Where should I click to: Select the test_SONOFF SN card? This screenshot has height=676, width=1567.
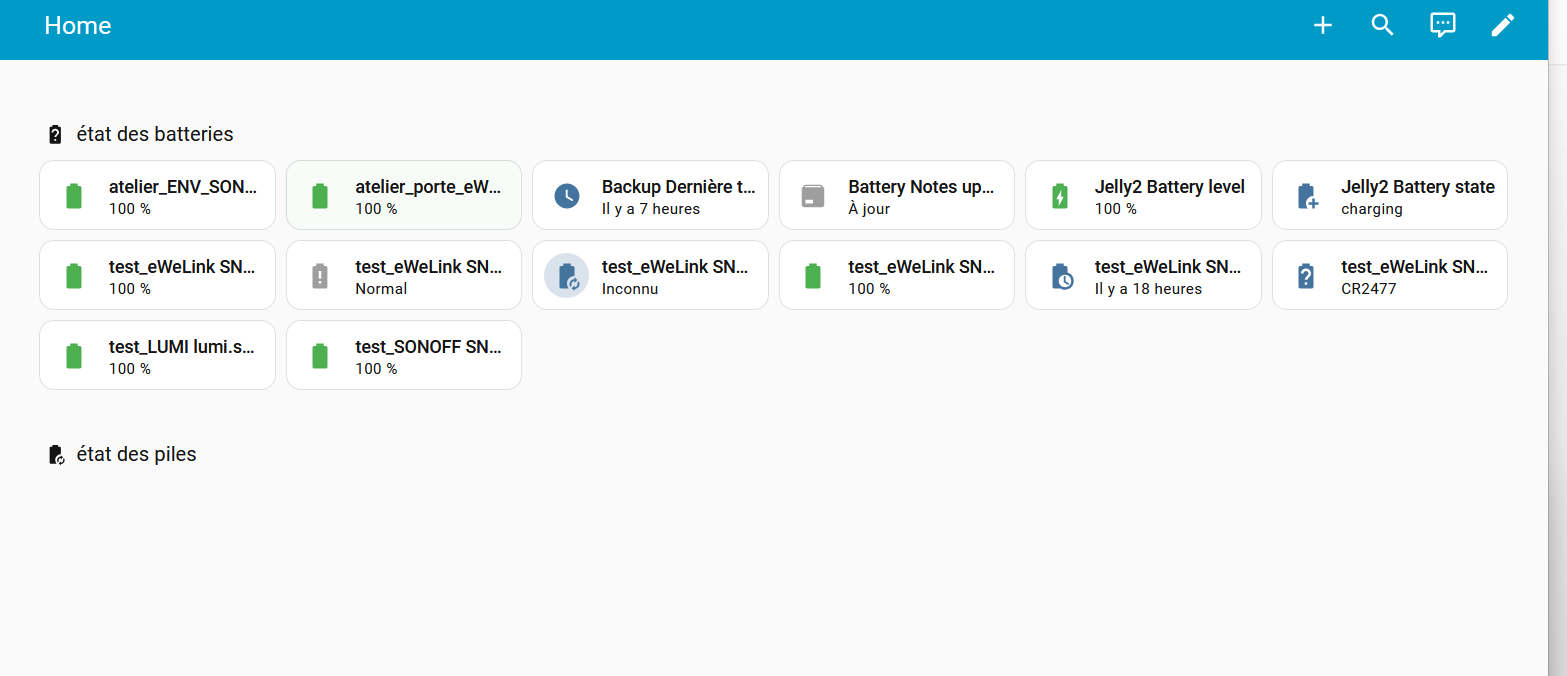click(x=404, y=356)
